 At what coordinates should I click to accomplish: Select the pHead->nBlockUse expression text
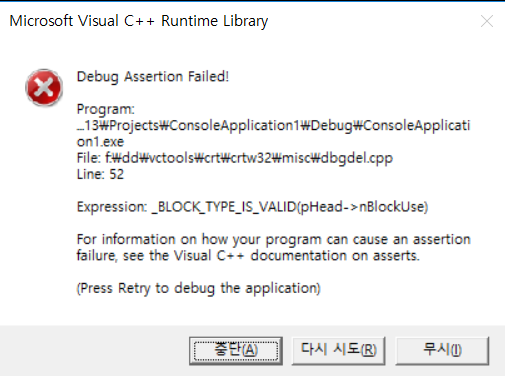[x=362, y=207]
